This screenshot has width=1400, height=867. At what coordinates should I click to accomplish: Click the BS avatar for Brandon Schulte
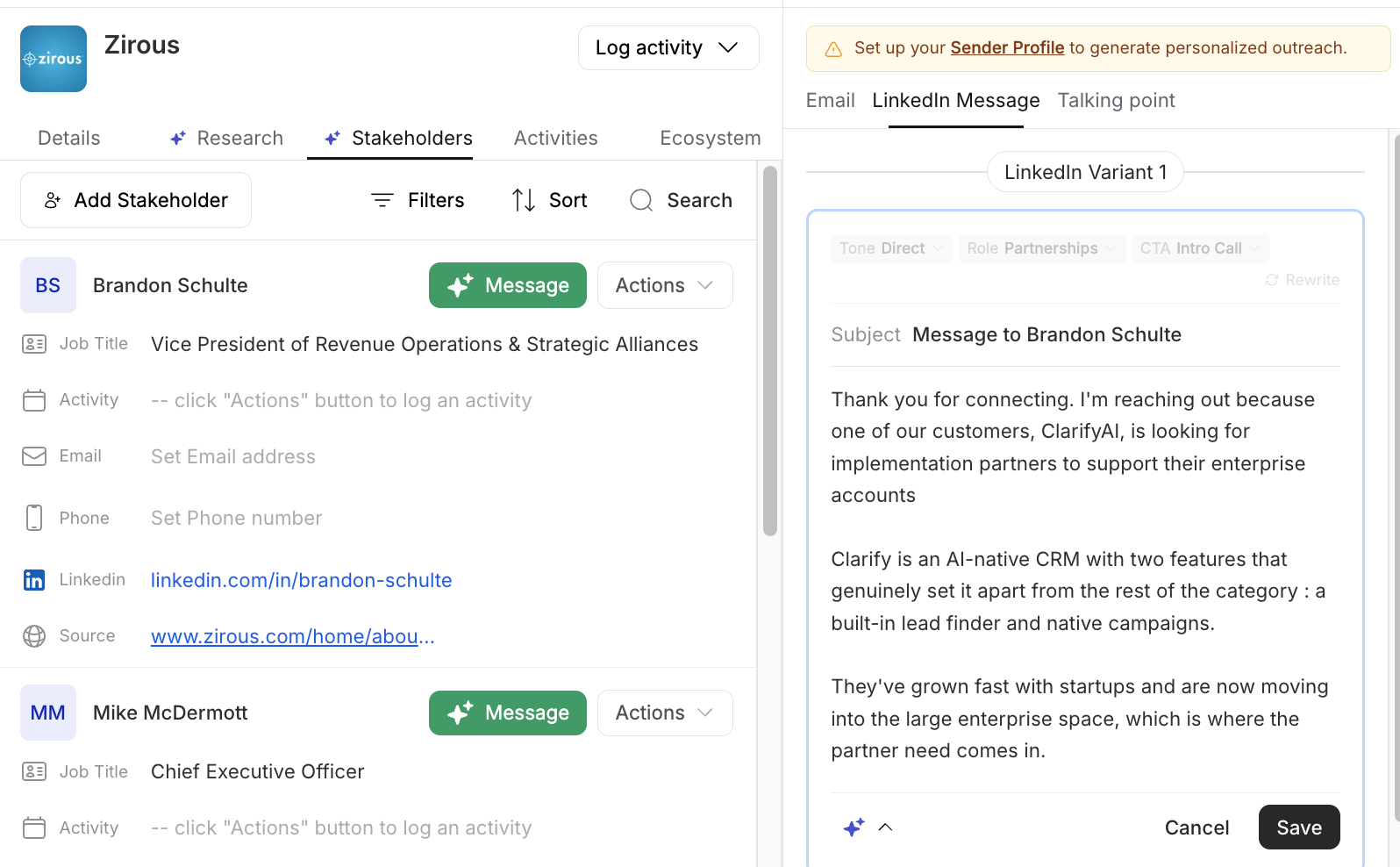(x=48, y=285)
